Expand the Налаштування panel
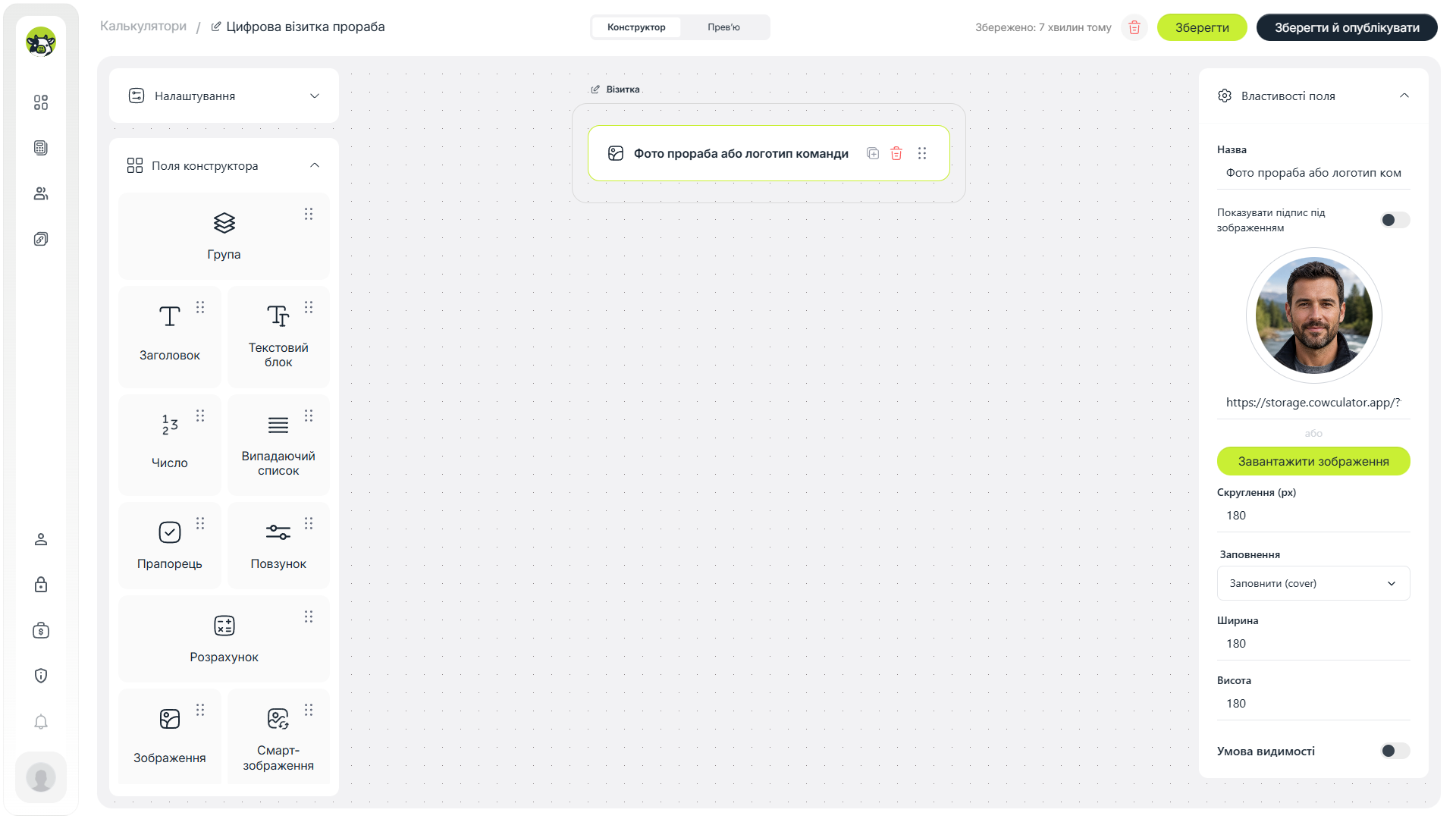 [224, 96]
